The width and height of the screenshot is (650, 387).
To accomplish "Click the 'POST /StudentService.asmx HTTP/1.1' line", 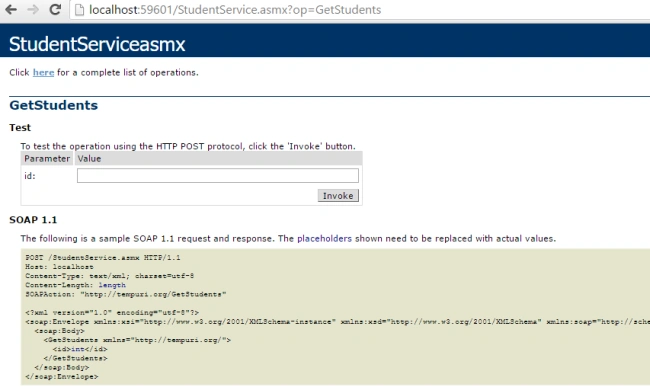I will (103, 258).
